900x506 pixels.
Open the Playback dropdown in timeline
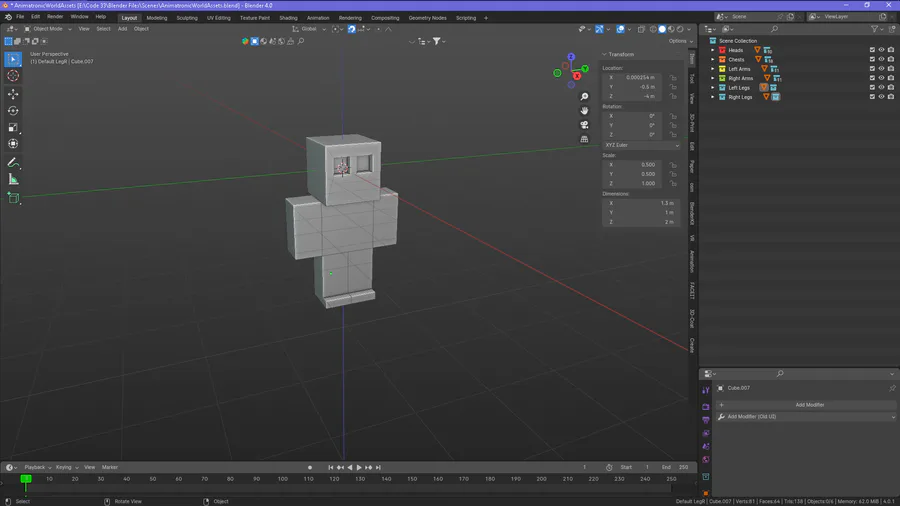point(37,468)
